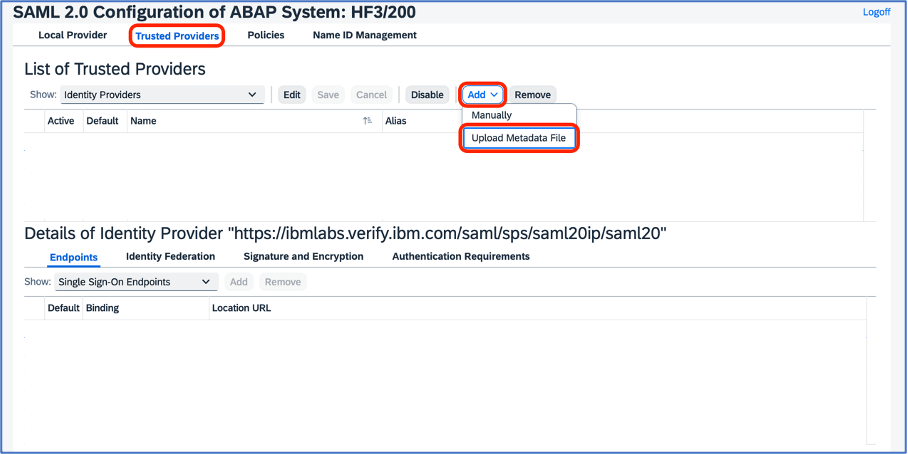
Task: Click the SAML 2.0 Configuration page title
Action: coord(214,12)
